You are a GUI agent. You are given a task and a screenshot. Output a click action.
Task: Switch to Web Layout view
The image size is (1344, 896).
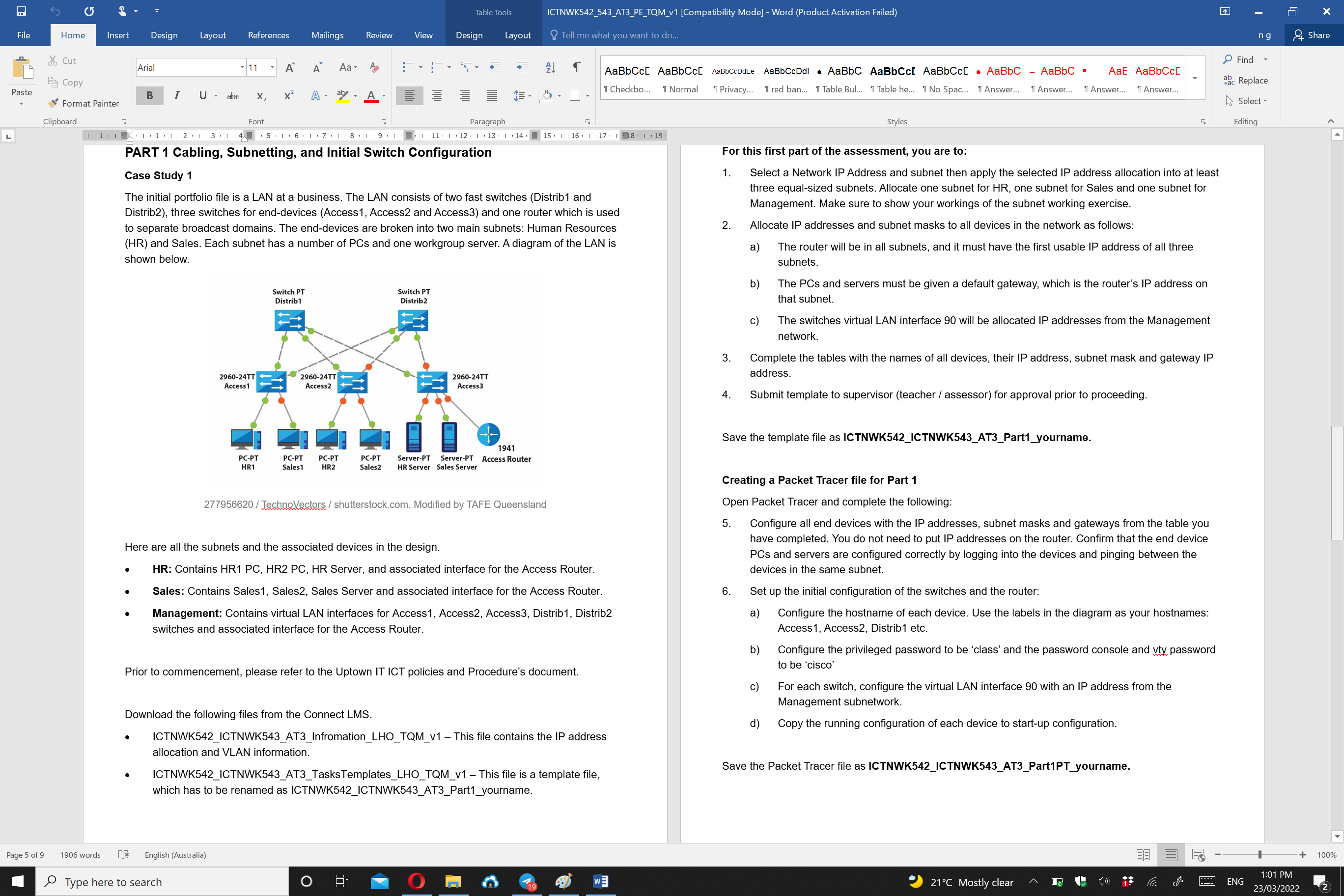1198,855
